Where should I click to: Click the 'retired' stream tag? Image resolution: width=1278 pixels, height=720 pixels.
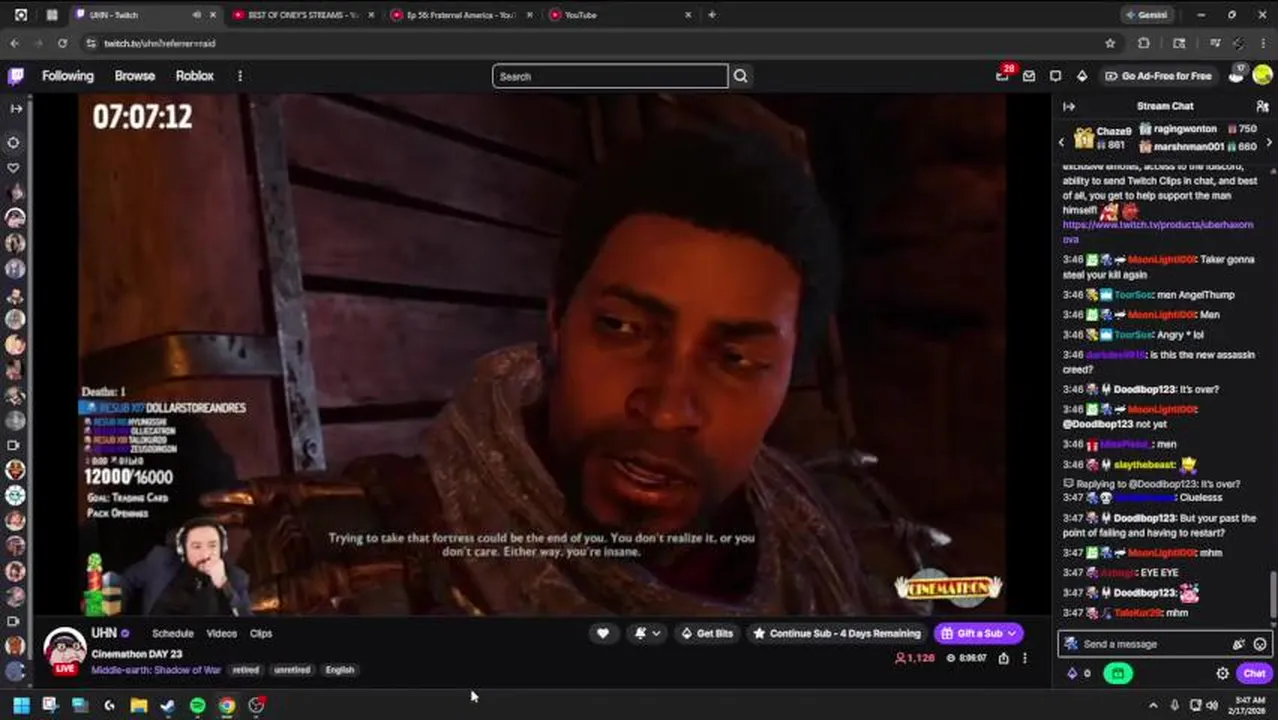point(245,670)
